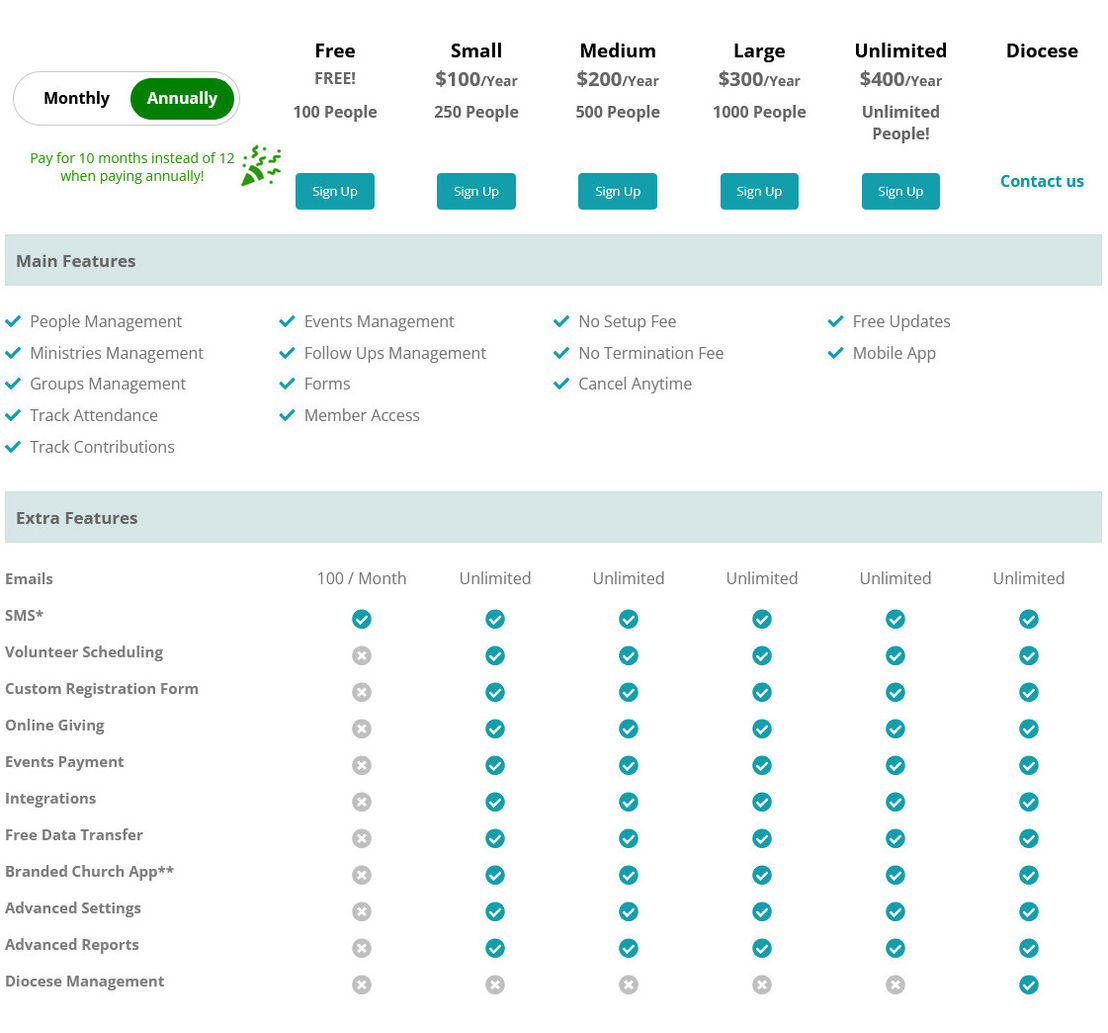Click the 'Diocese Management' row label

pos(85,981)
